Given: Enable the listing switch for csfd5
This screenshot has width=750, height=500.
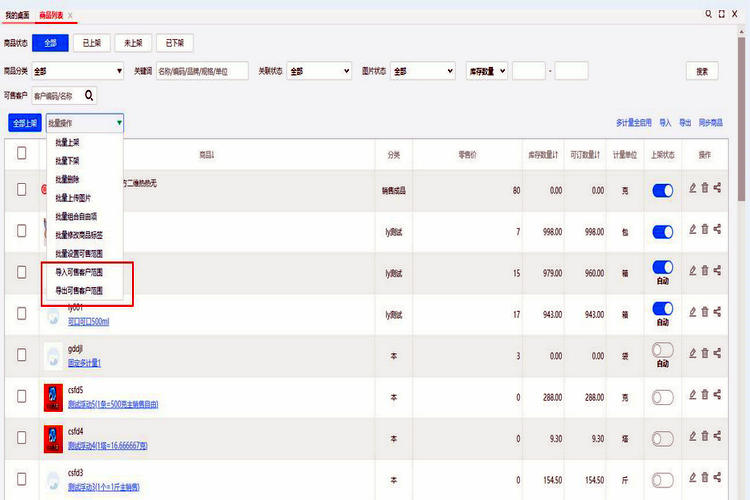Looking at the screenshot, I should [x=662, y=397].
